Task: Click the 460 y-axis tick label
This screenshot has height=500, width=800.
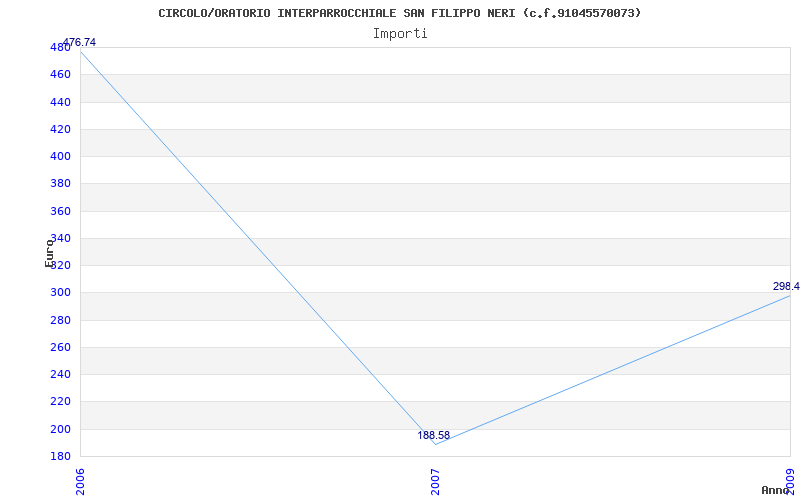Action: pos(60,74)
